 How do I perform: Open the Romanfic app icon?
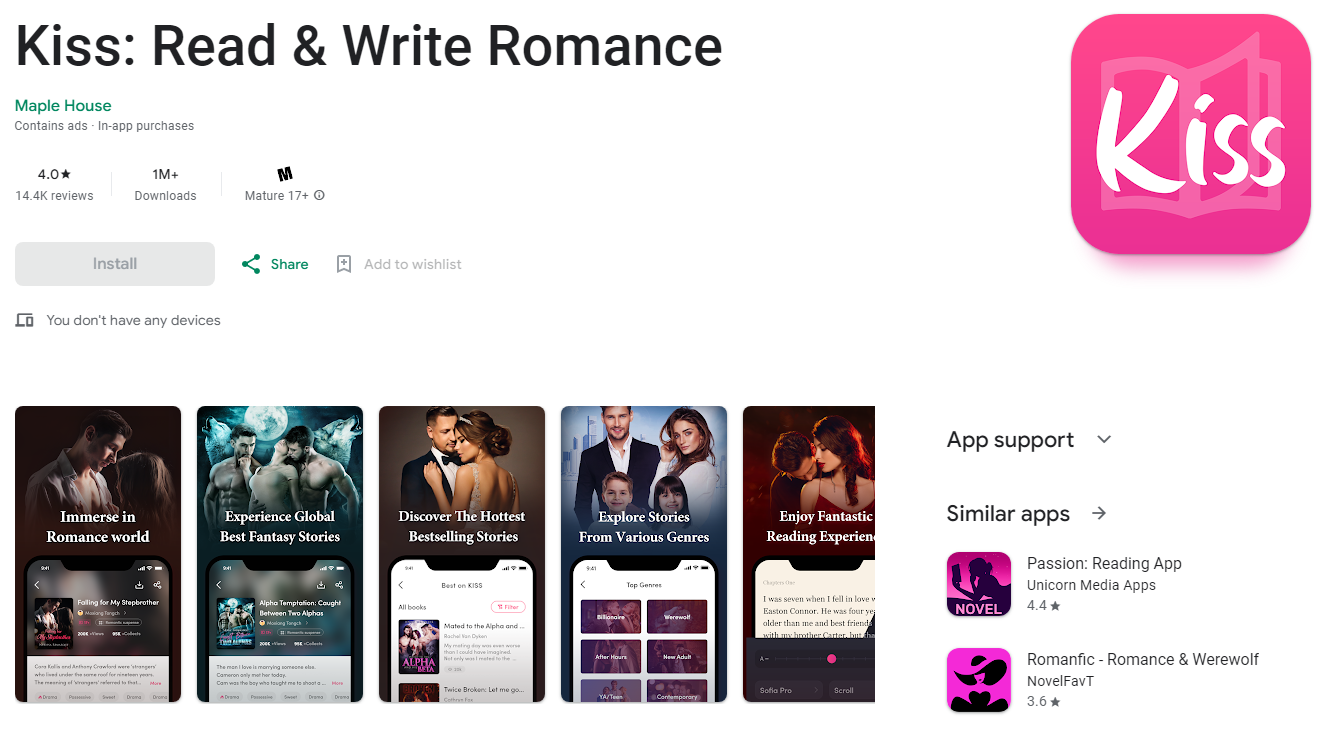click(x=979, y=680)
